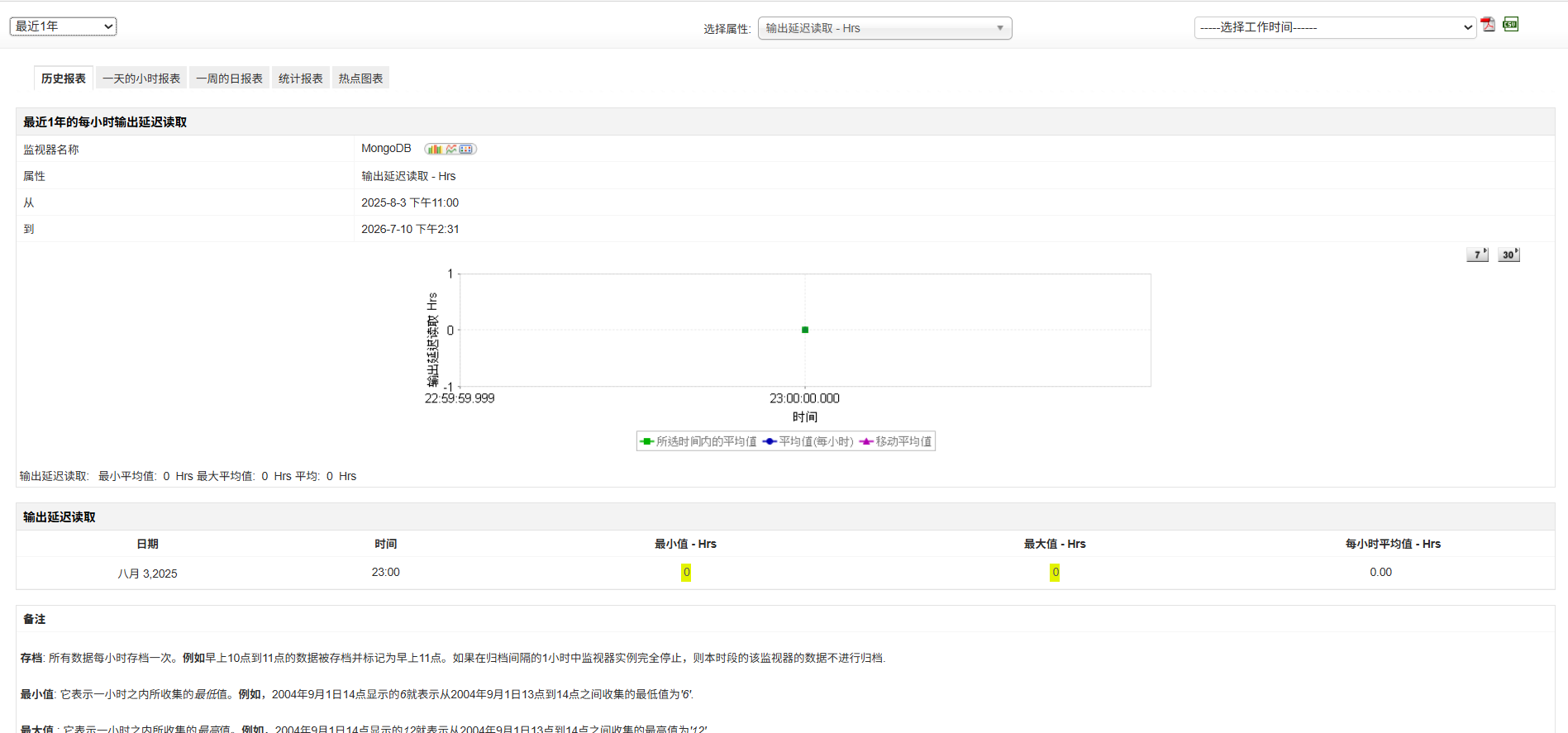Click the 八月 3,2025 date cell
This screenshot has width=1568, height=733.
coord(147,574)
